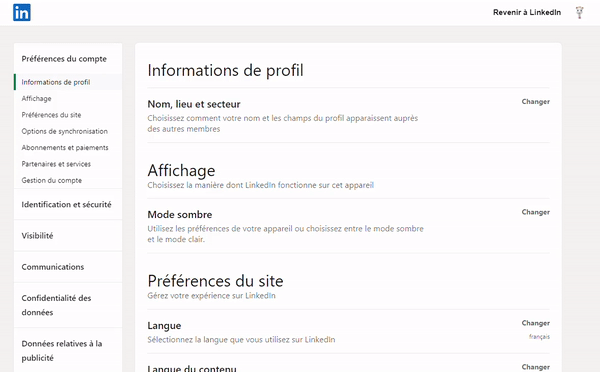Click the français language value
Image resolution: width=600 pixels, height=372 pixels.
(540, 337)
